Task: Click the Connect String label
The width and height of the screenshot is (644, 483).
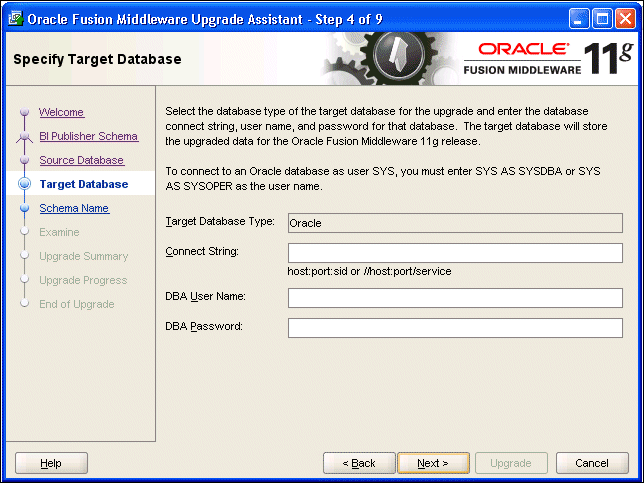Action: [202, 251]
